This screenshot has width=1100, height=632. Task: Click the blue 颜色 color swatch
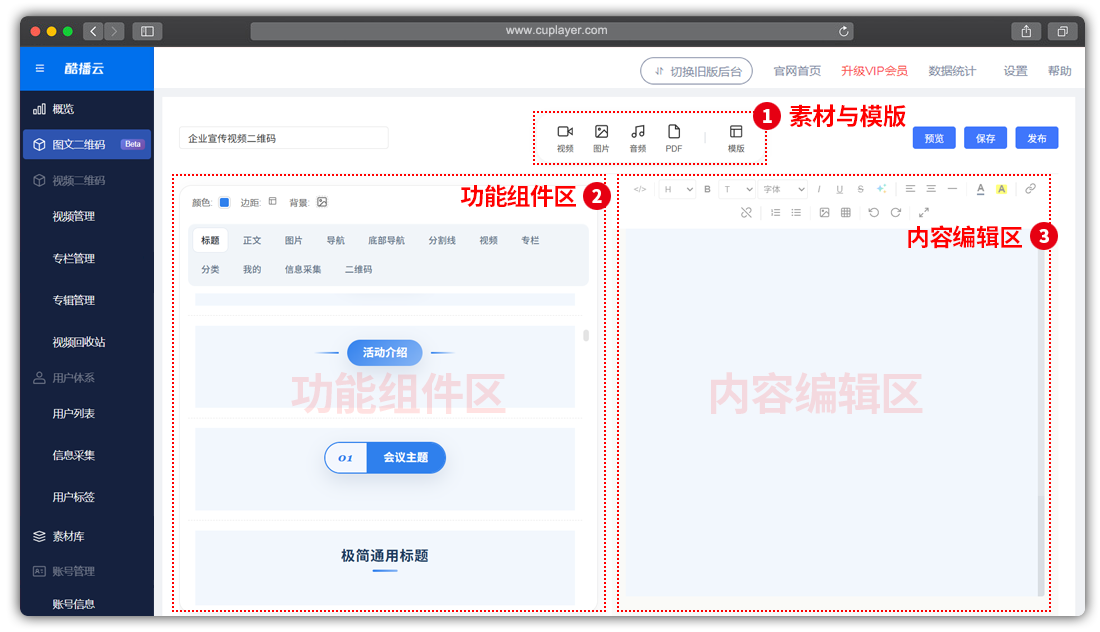point(224,202)
